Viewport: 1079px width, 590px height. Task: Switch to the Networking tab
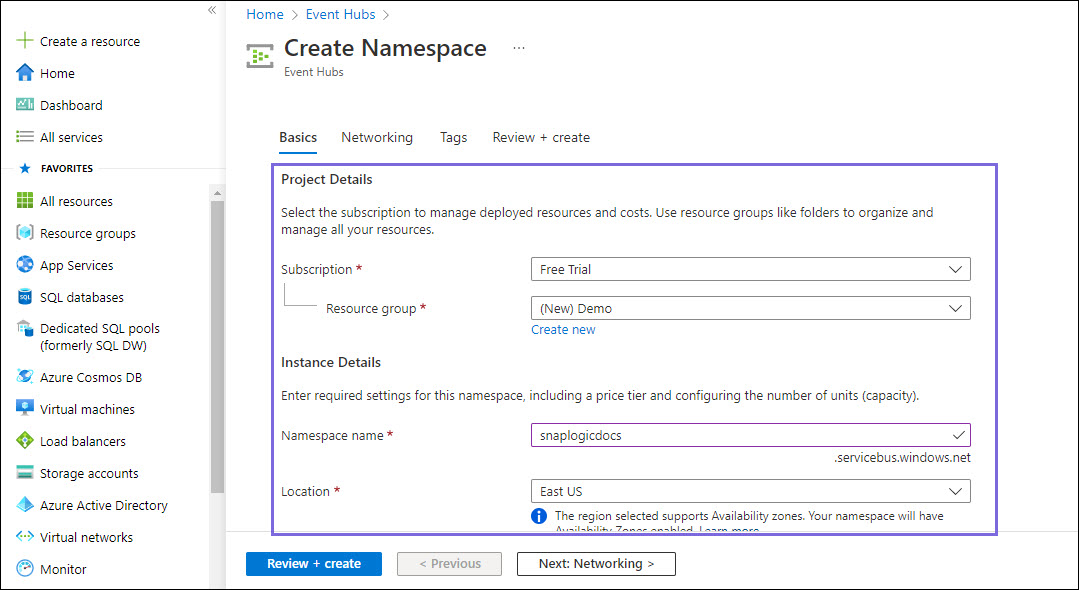click(x=377, y=137)
